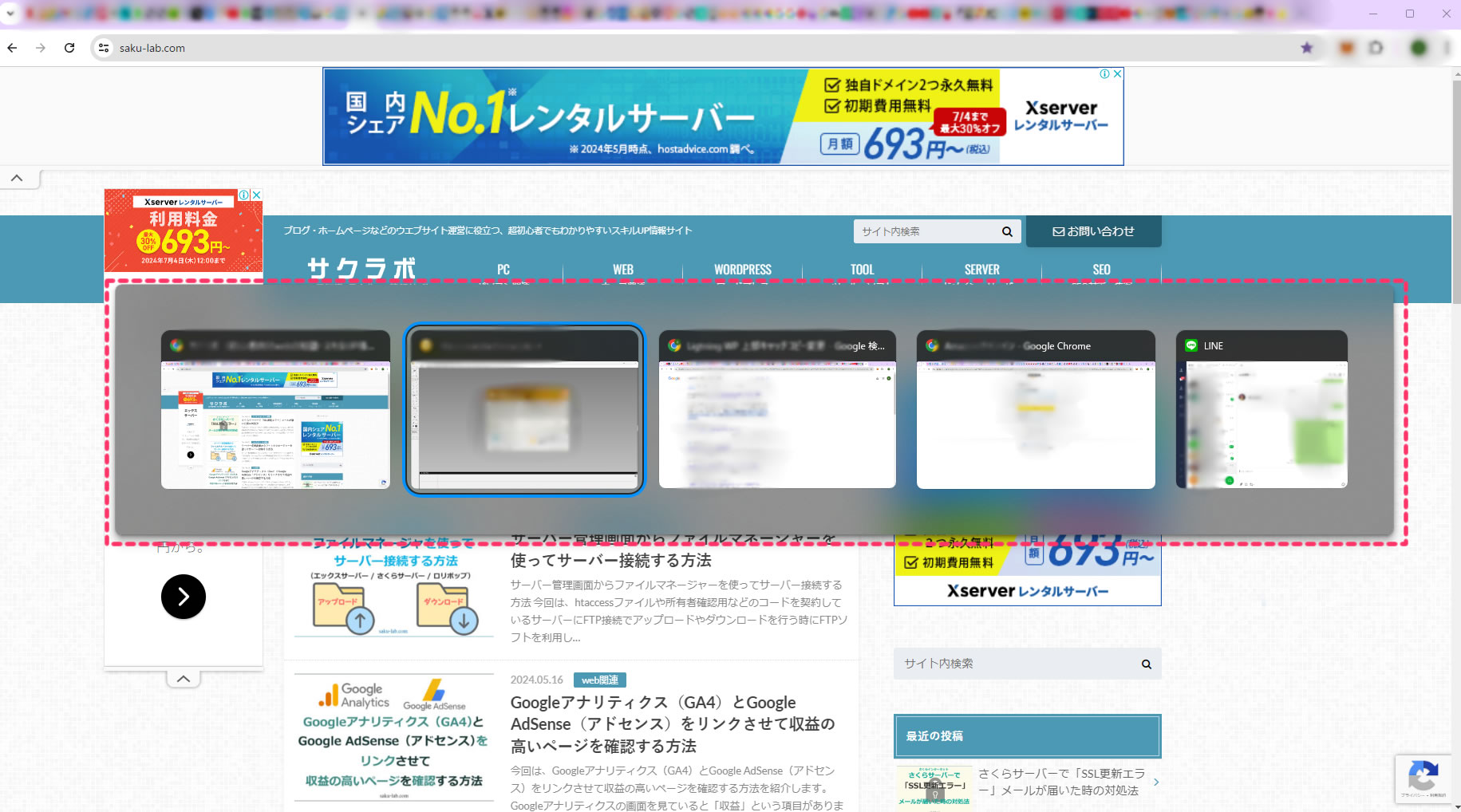1461x812 pixels.
Task: Click the header search magnifier icon
Action: click(1007, 231)
